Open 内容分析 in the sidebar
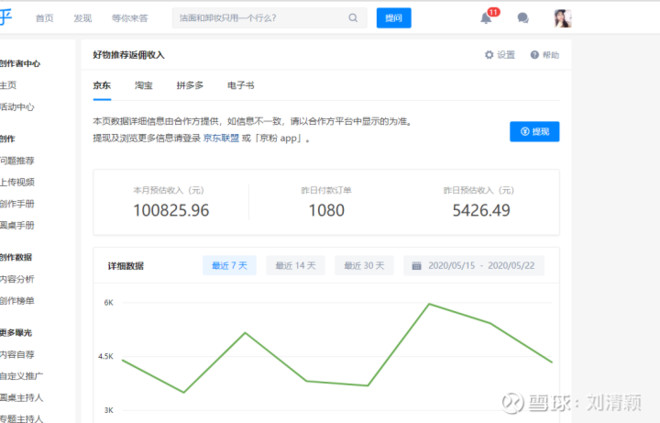660x423 pixels. (x=16, y=279)
